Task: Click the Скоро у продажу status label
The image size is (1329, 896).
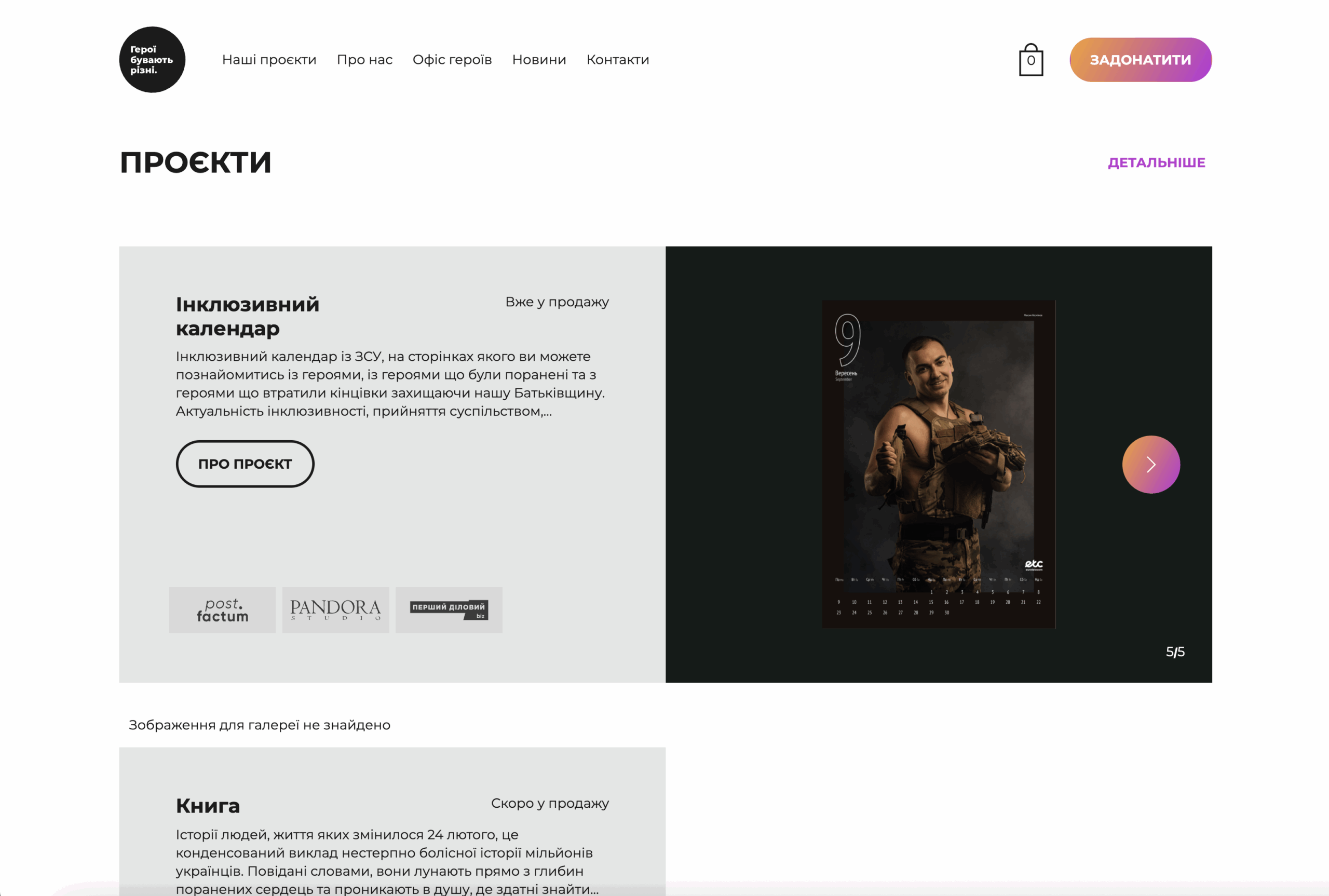Action: (550, 803)
